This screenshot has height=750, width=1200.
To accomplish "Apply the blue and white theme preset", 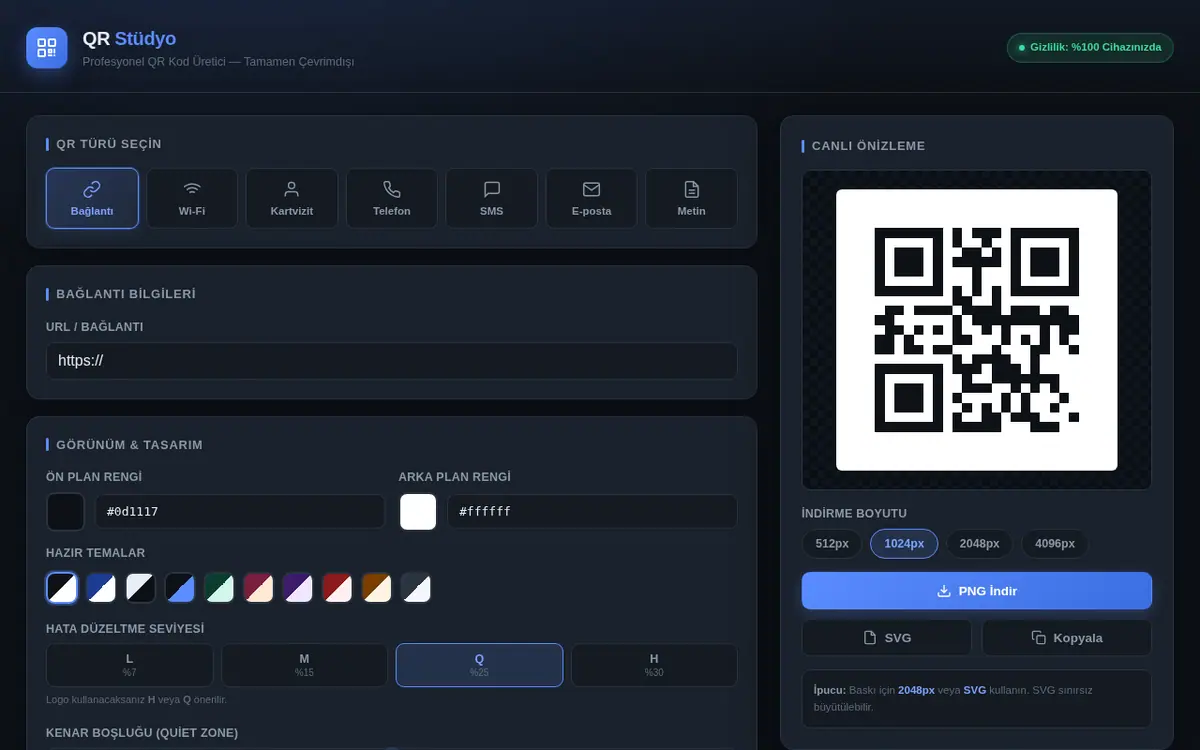I will [101, 587].
